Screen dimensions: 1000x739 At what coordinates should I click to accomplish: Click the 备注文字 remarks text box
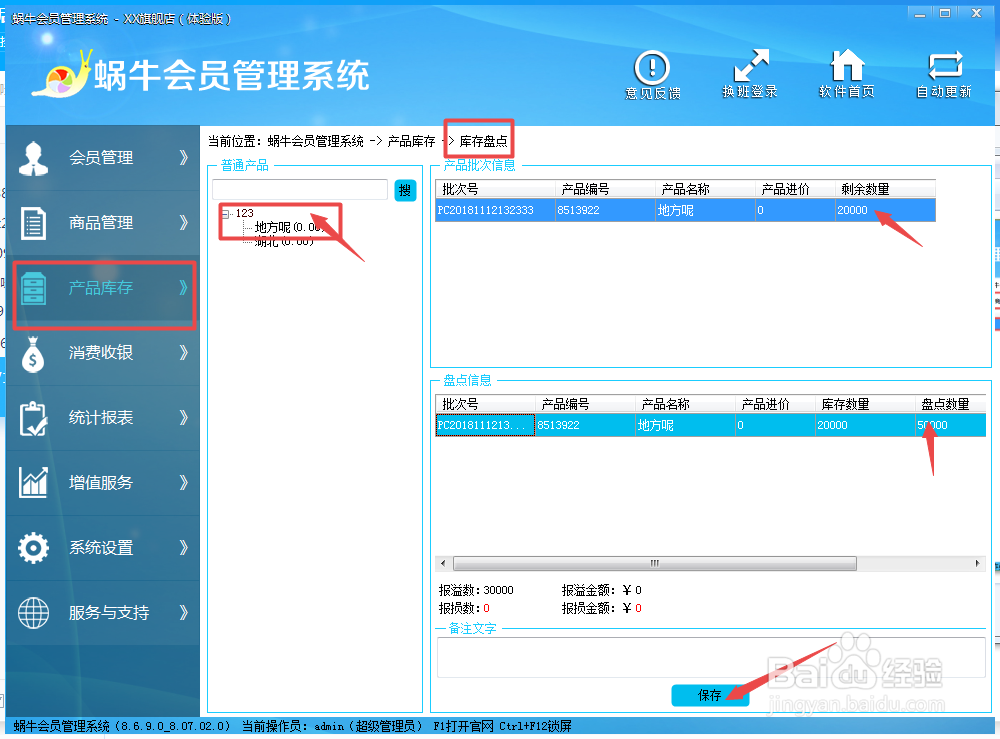click(x=710, y=657)
